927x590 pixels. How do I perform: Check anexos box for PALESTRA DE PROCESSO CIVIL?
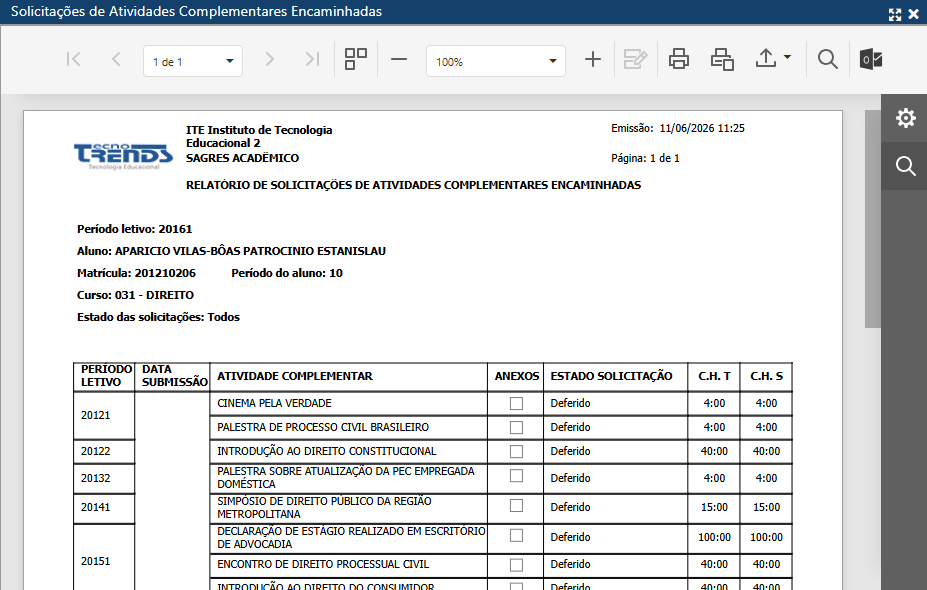tap(516, 427)
